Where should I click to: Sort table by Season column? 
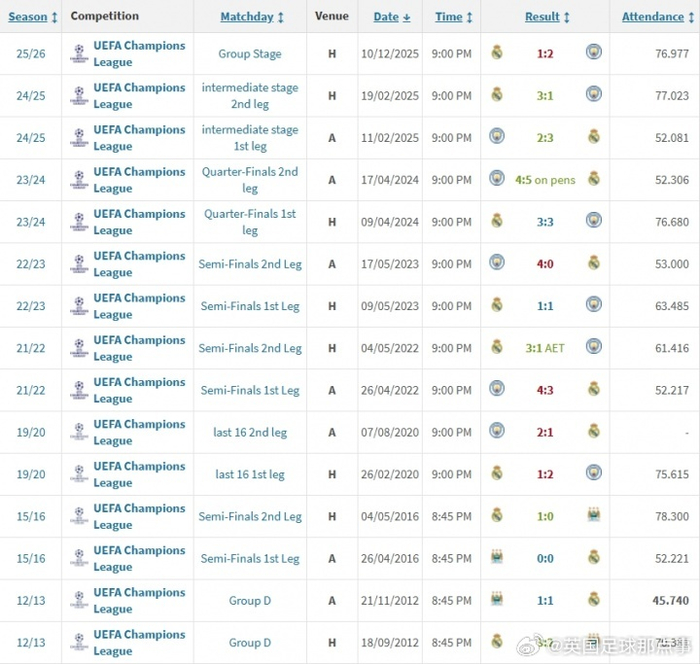click(x=33, y=17)
